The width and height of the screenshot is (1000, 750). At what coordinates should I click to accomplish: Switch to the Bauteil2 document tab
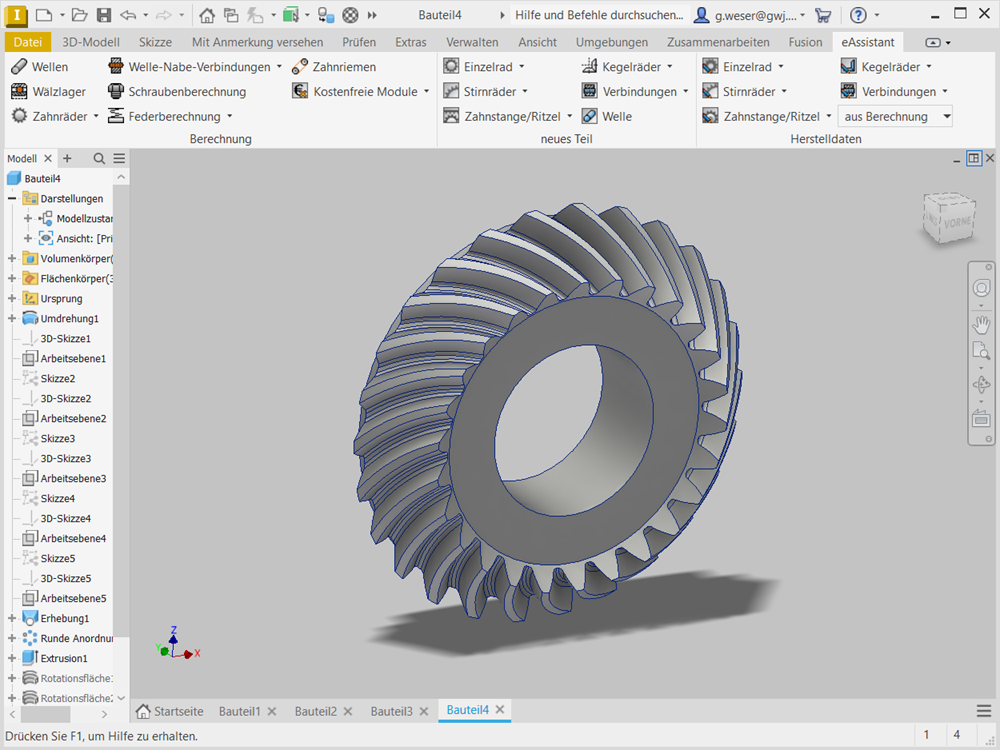315,711
